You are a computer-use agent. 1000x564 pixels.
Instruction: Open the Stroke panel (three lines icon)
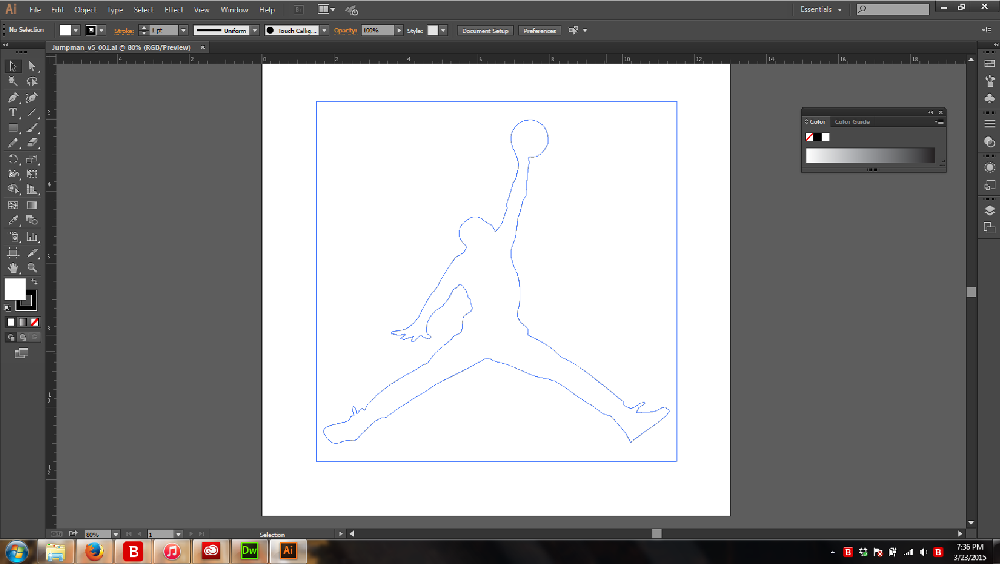[989, 123]
